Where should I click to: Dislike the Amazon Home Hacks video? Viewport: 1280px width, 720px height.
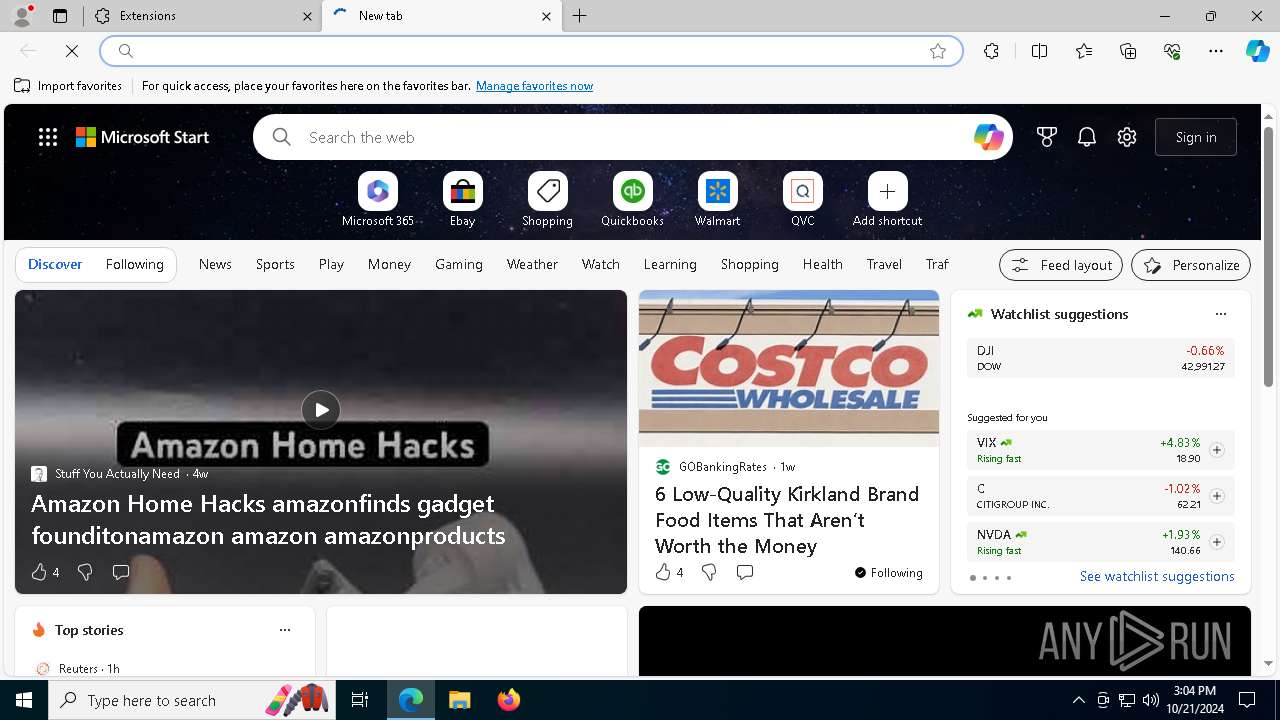85,572
